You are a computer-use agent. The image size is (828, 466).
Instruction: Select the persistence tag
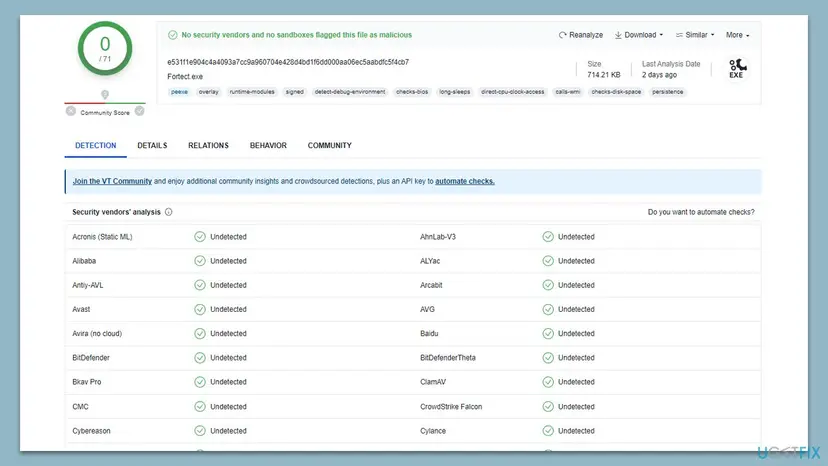click(667, 92)
